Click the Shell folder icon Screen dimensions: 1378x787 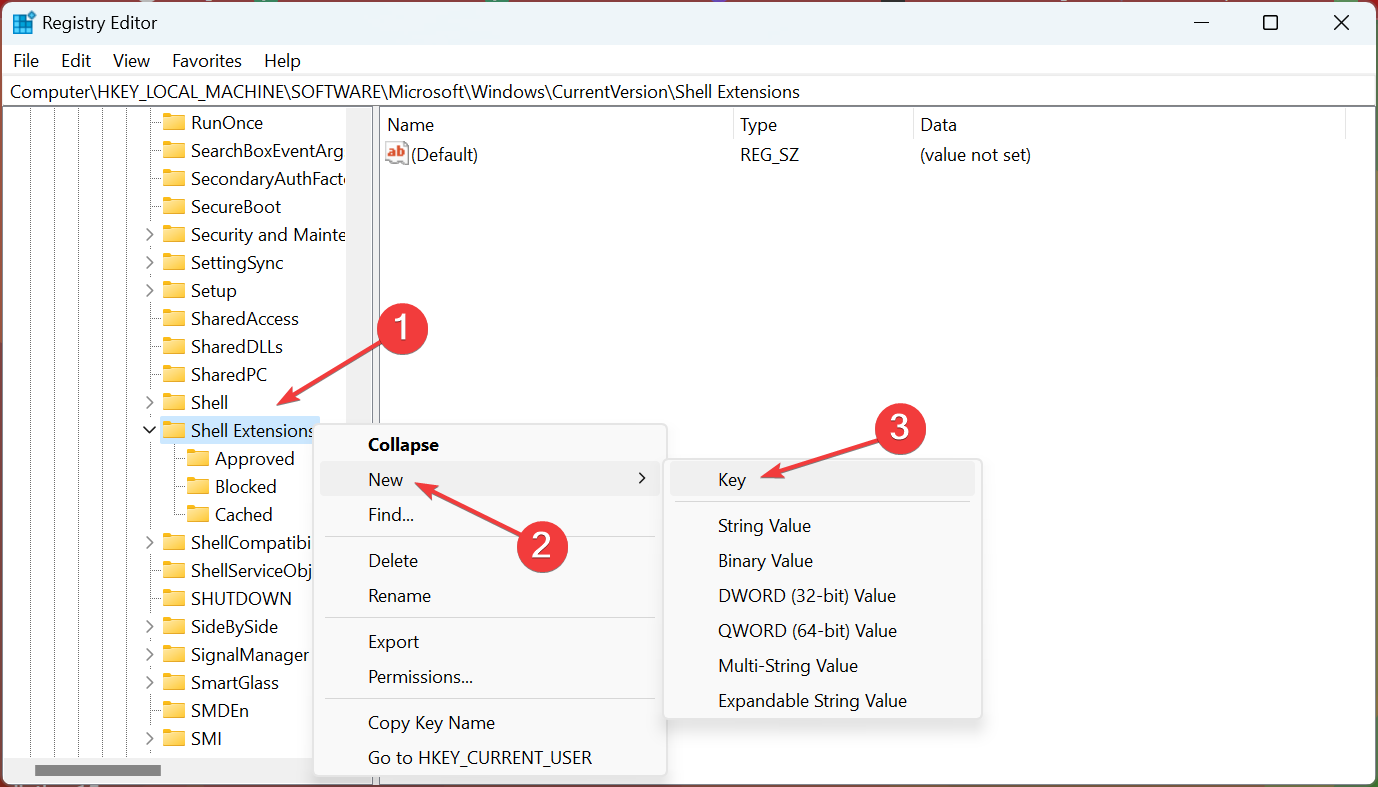pyautogui.click(x=174, y=402)
